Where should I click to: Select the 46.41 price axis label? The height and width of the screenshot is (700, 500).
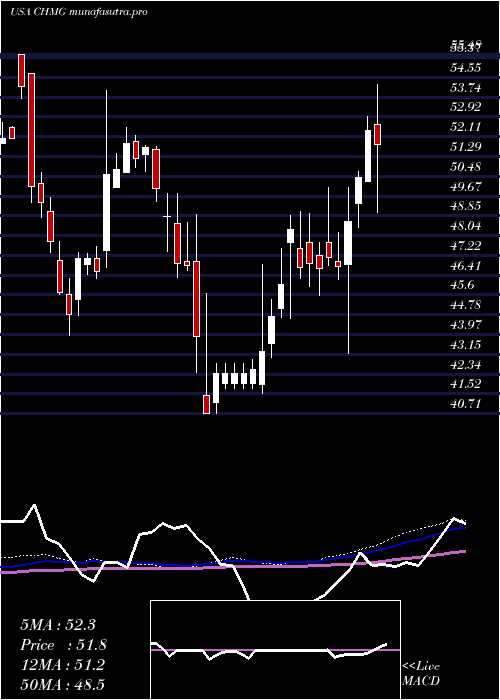[466, 266]
